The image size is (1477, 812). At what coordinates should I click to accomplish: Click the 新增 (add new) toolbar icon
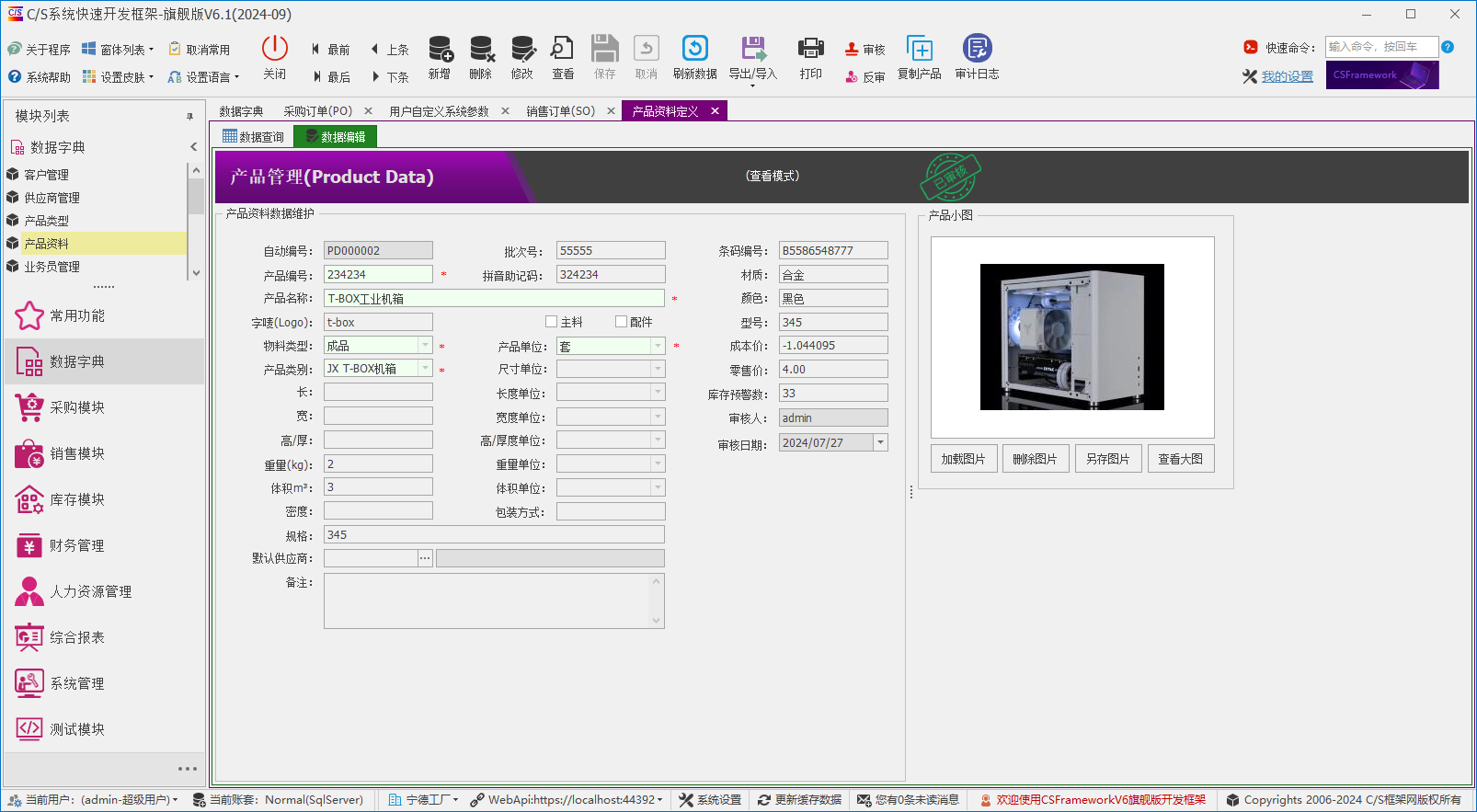coord(440,49)
